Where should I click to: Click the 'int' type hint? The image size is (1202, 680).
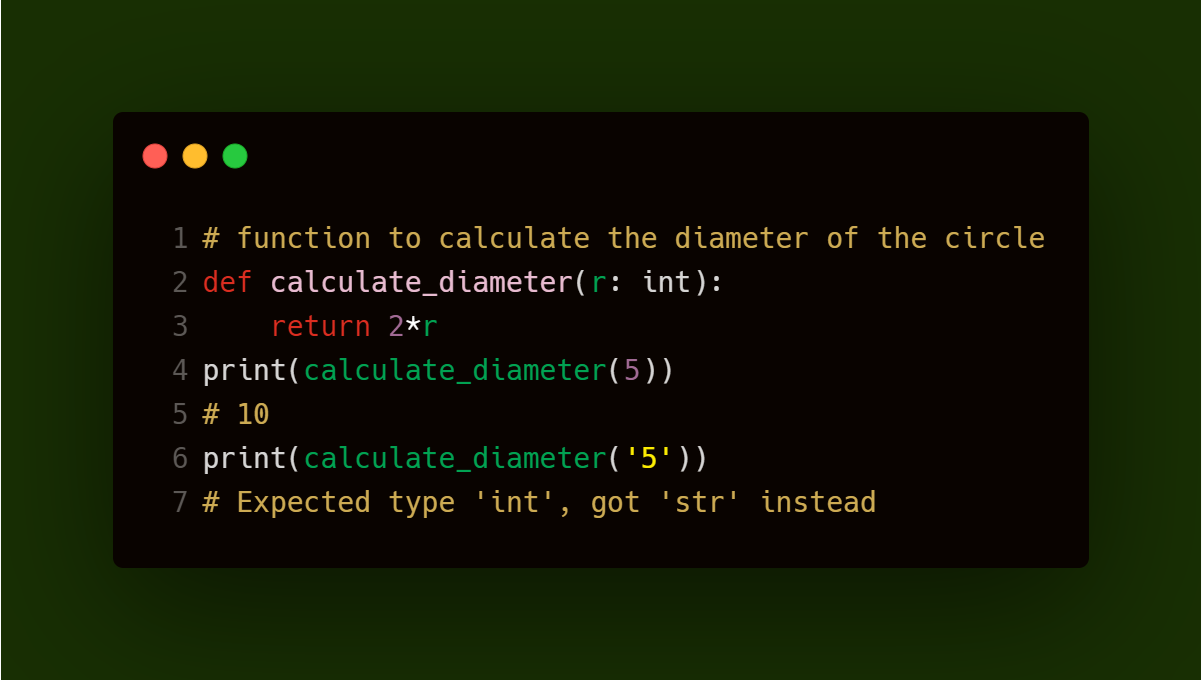[667, 283]
